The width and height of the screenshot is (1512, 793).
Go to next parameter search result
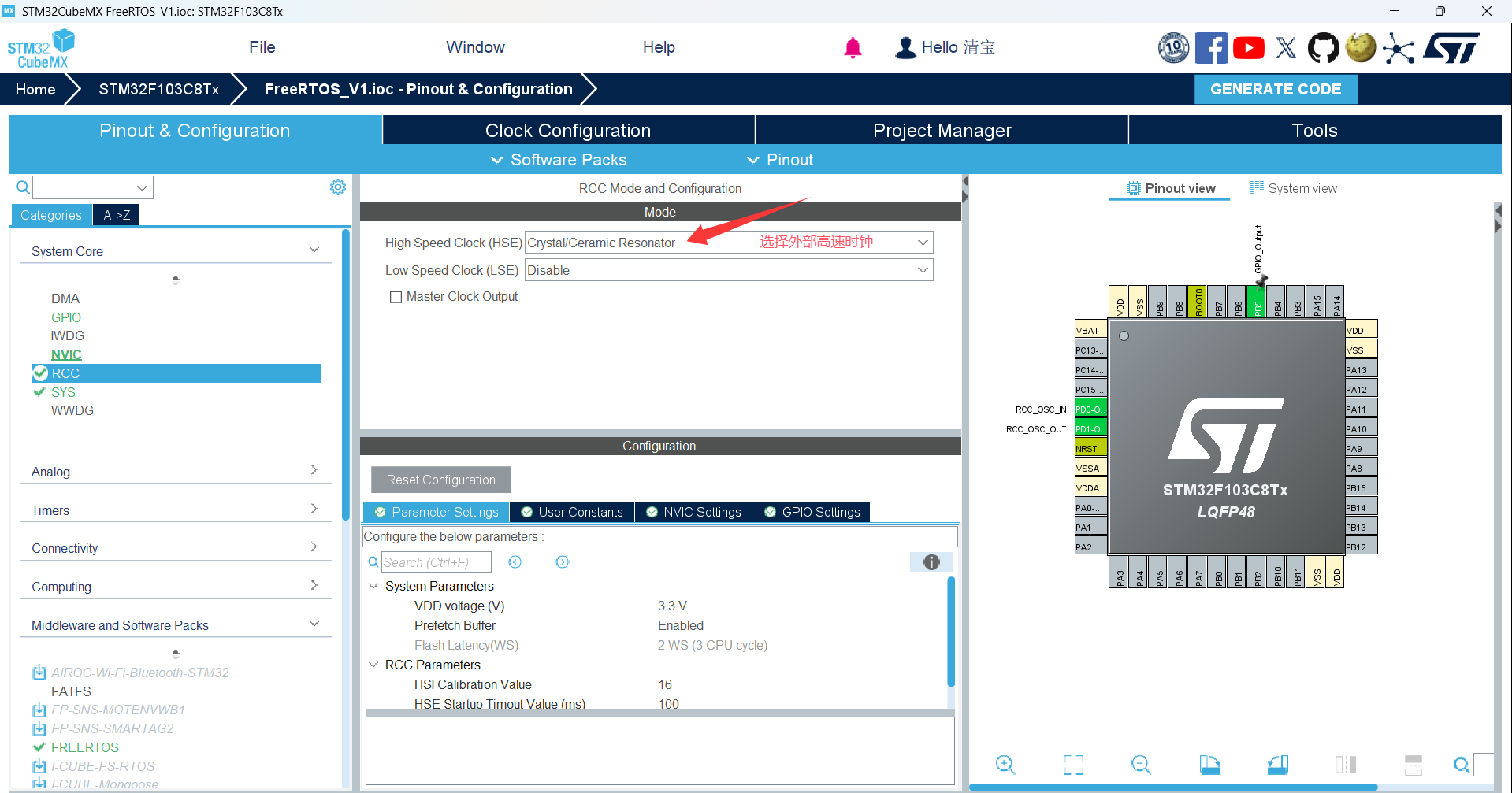[x=562, y=561]
